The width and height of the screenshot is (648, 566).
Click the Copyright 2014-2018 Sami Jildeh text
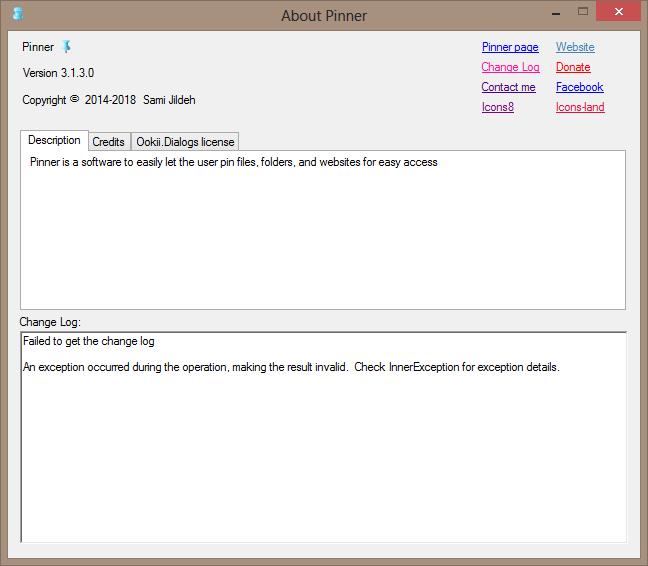(109, 100)
